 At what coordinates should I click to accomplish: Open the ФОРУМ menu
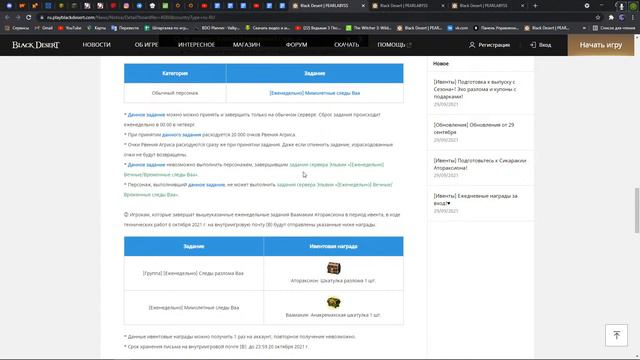pyautogui.click(x=296, y=45)
